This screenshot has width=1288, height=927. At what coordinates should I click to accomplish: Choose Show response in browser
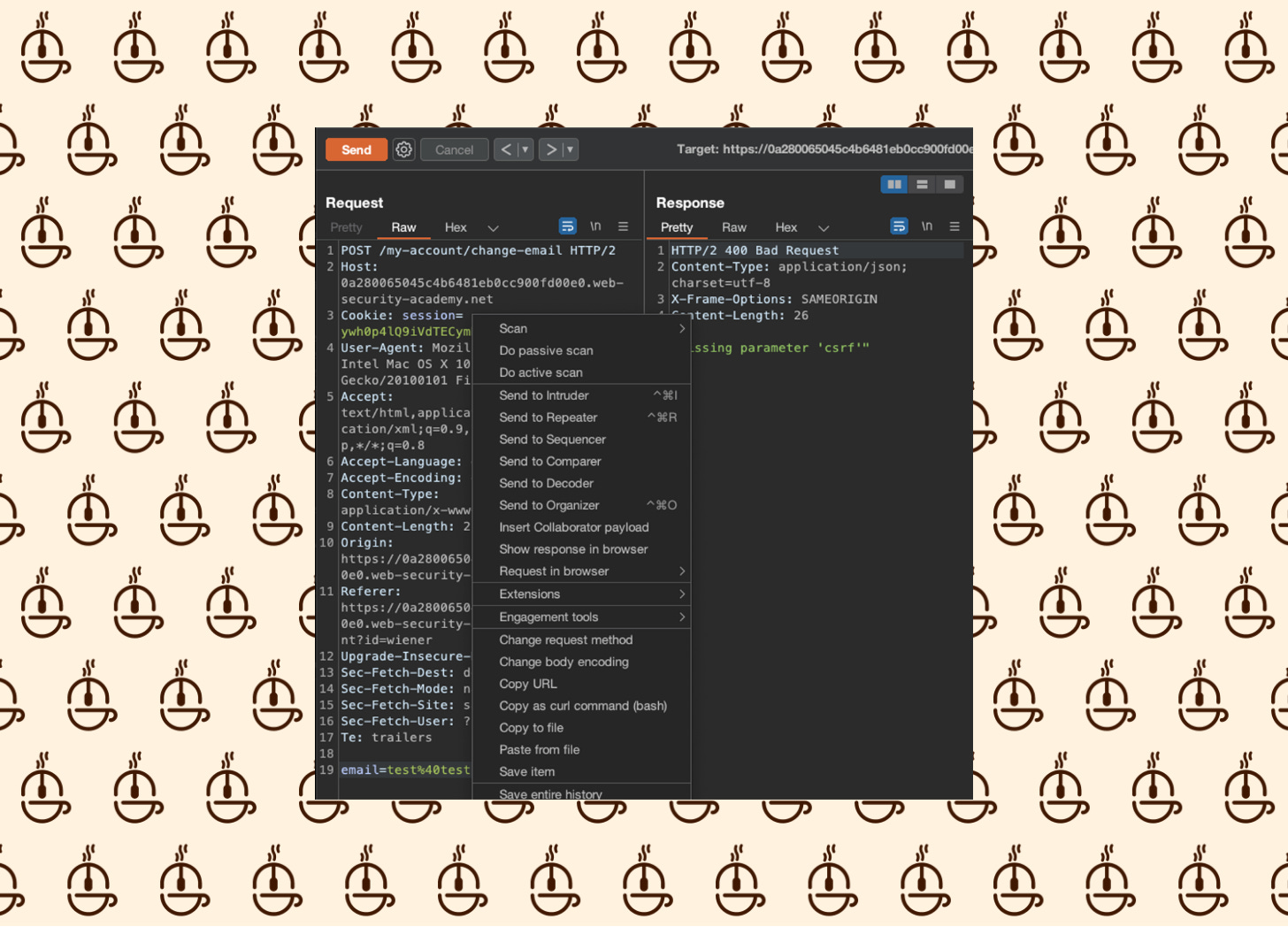pyautogui.click(x=581, y=549)
